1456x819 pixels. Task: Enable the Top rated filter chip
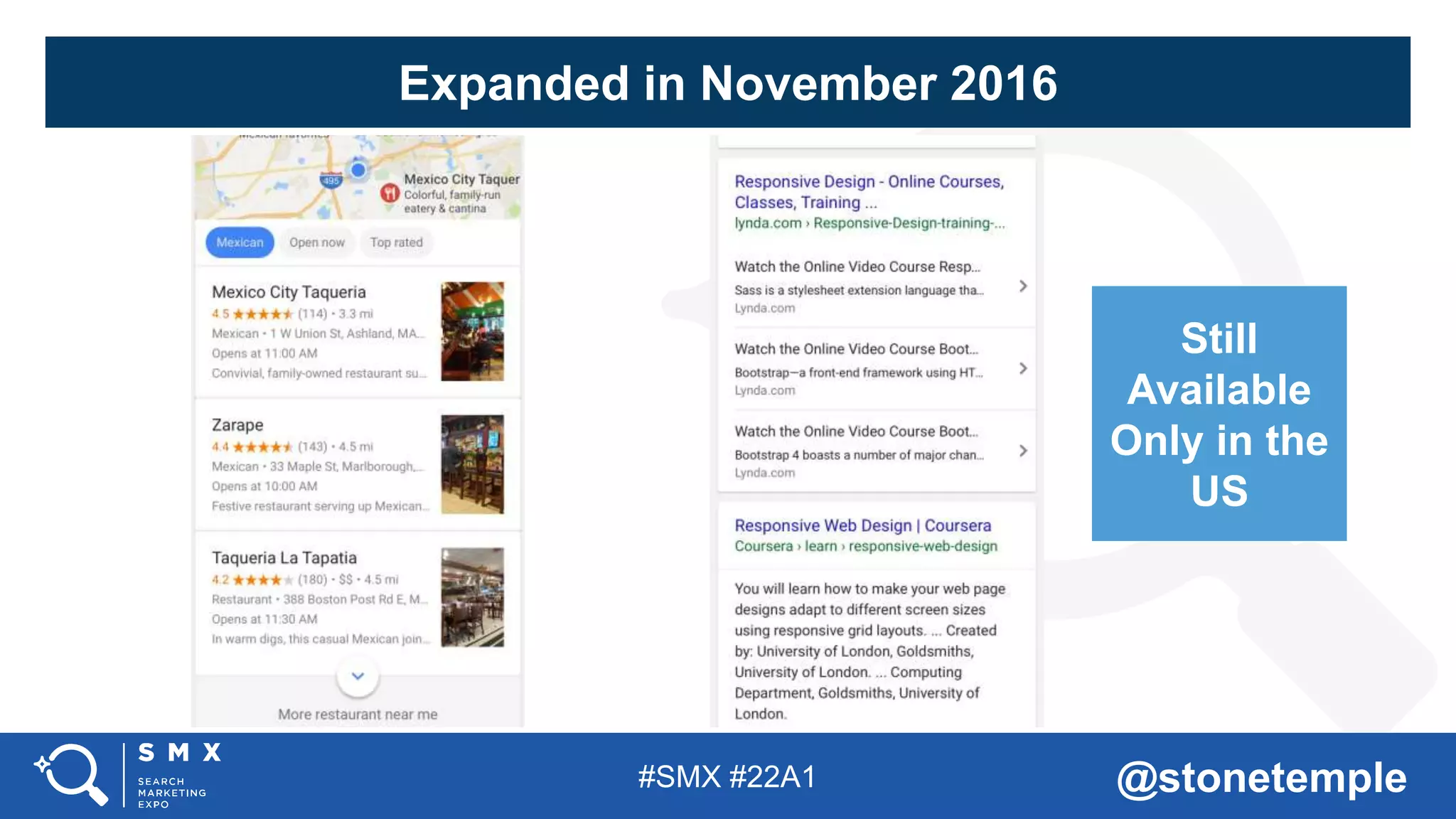(x=396, y=242)
